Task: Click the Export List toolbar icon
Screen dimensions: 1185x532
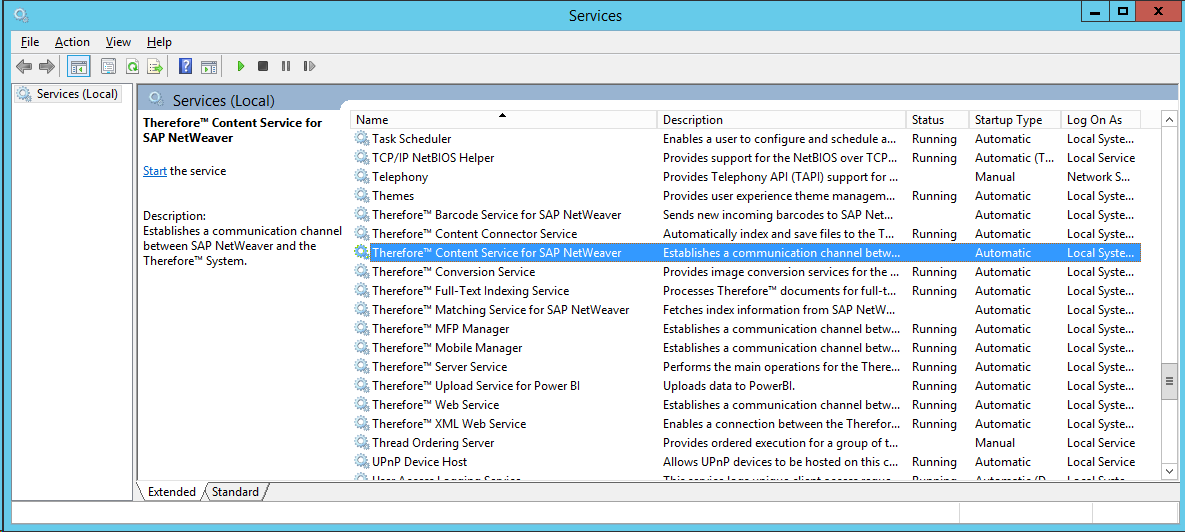Action: (x=155, y=67)
